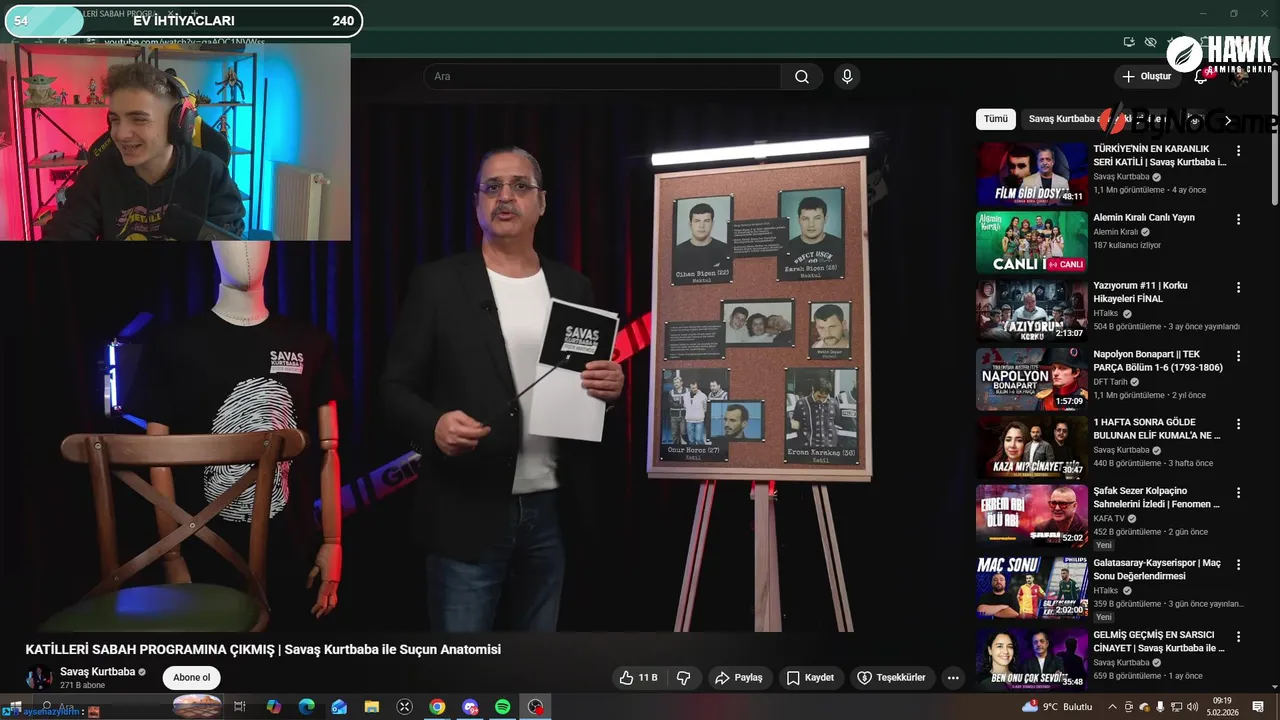Click KATİLLERİ SABAH PROGRAMINA ÇIKMIŞ video title

pos(263,650)
